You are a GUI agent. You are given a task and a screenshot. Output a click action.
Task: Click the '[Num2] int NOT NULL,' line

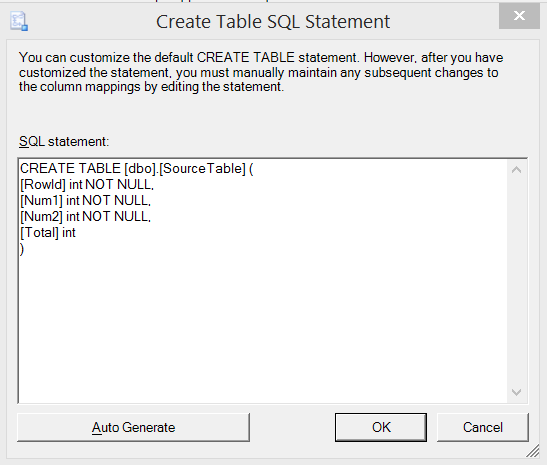click(85, 217)
